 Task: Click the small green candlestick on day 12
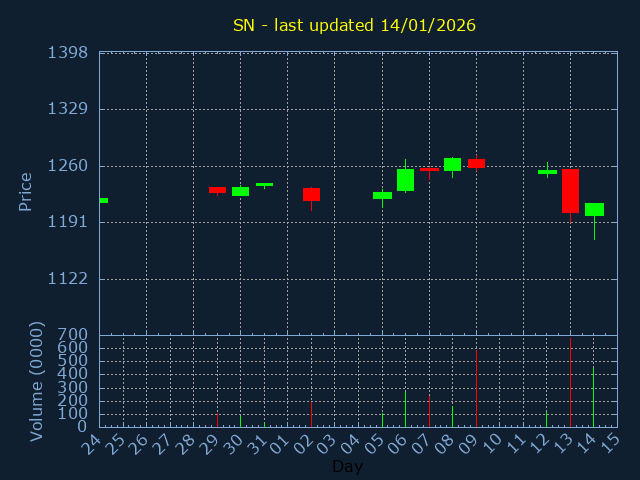547,172
